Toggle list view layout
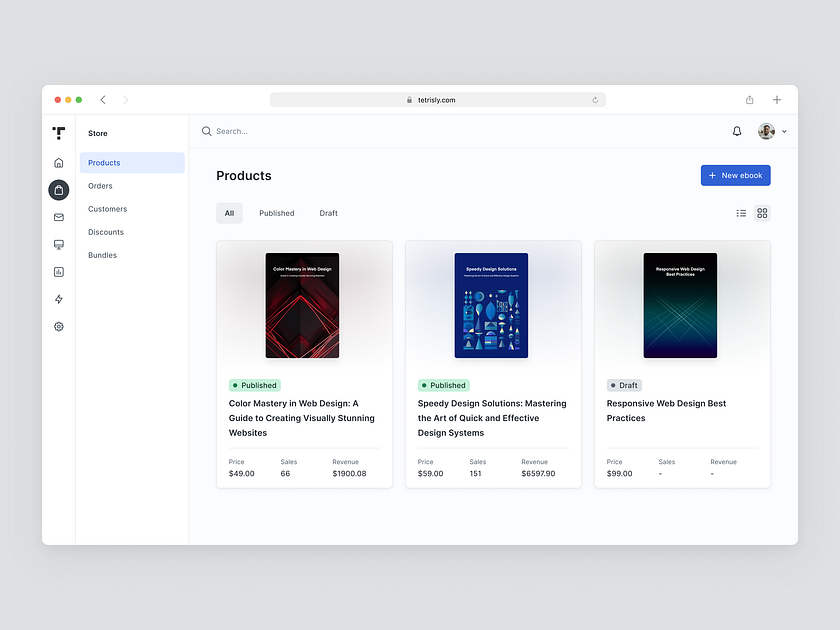The height and width of the screenshot is (630, 840). click(741, 213)
